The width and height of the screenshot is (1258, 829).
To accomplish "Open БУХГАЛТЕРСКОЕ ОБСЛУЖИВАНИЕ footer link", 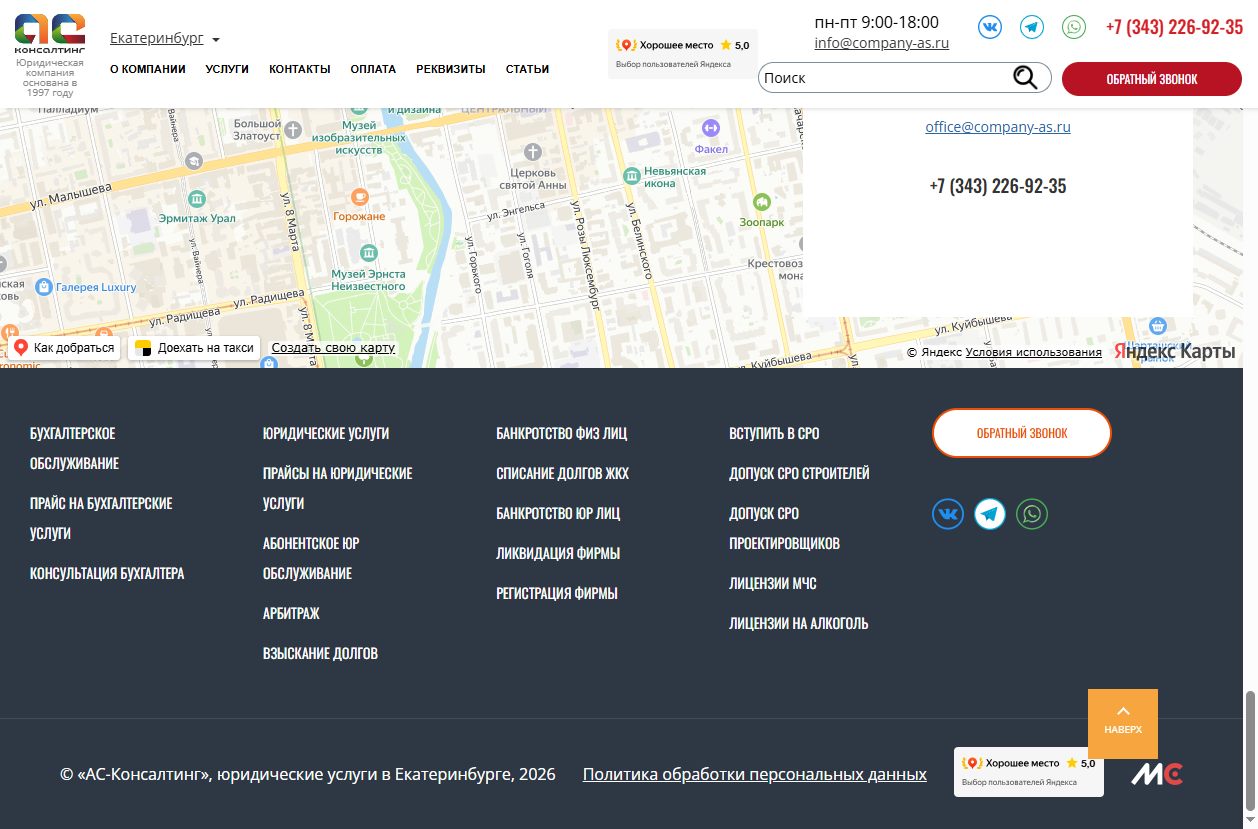I will pos(75,448).
